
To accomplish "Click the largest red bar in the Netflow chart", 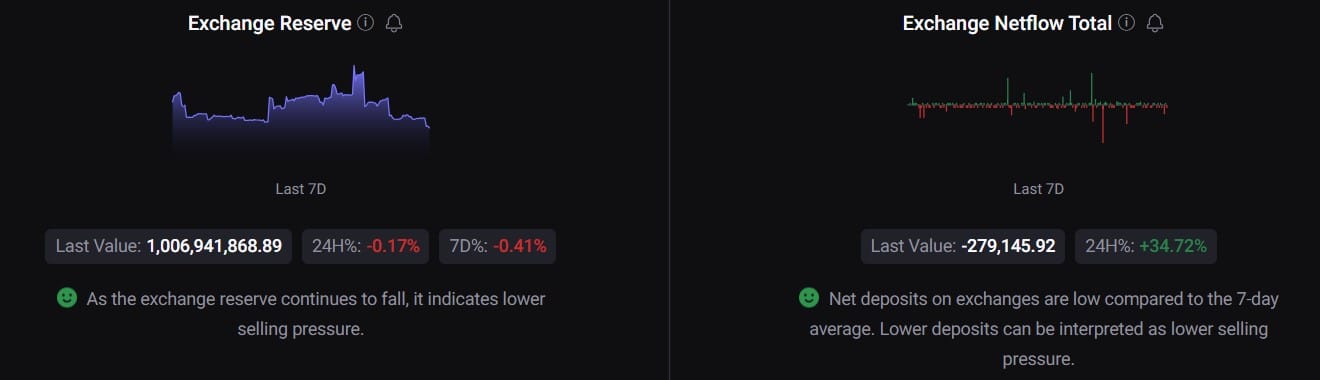I will coord(1103,124).
